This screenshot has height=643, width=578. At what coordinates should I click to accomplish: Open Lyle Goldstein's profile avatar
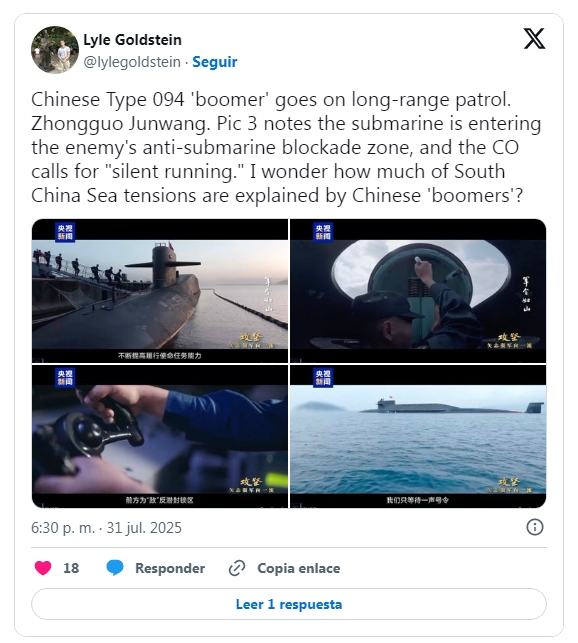coord(55,50)
